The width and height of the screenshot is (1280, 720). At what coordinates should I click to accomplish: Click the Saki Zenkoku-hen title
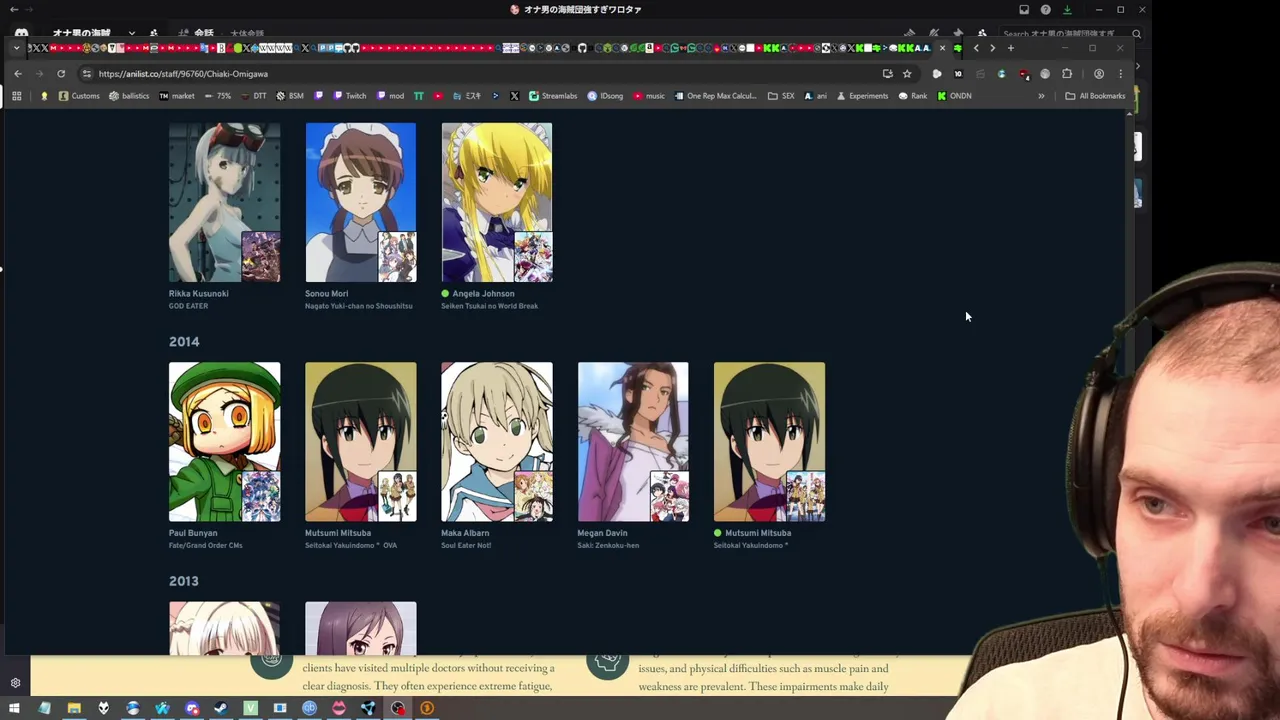pos(608,546)
